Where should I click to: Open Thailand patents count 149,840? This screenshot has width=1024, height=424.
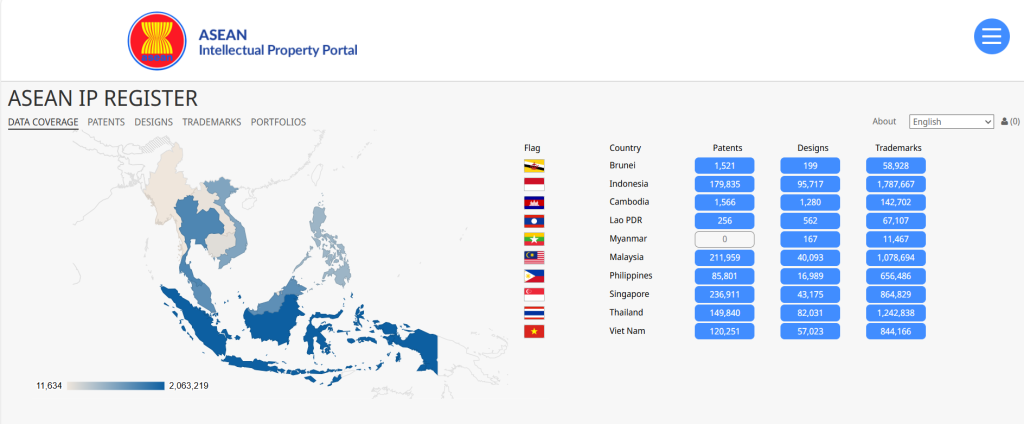pyautogui.click(x=724, y=313)
